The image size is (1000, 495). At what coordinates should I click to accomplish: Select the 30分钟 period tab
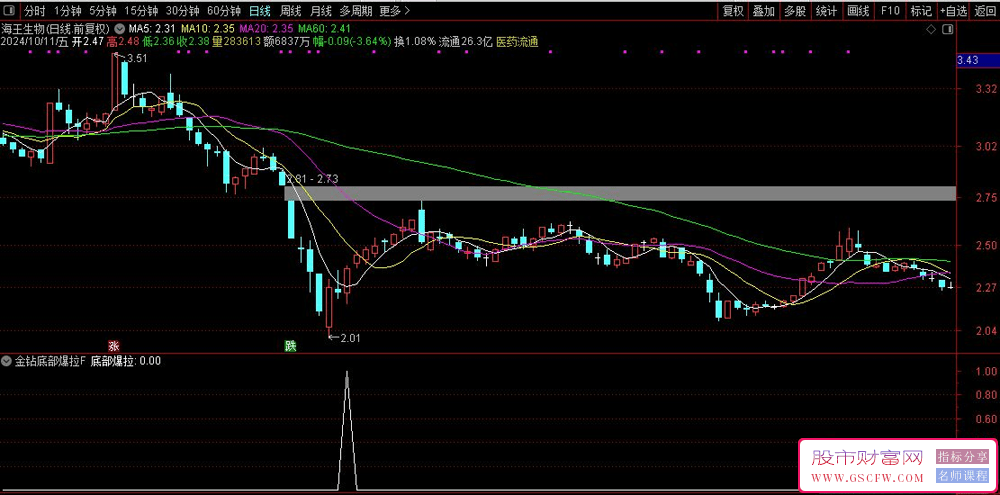pyautogui.click(x=182, y=11)
